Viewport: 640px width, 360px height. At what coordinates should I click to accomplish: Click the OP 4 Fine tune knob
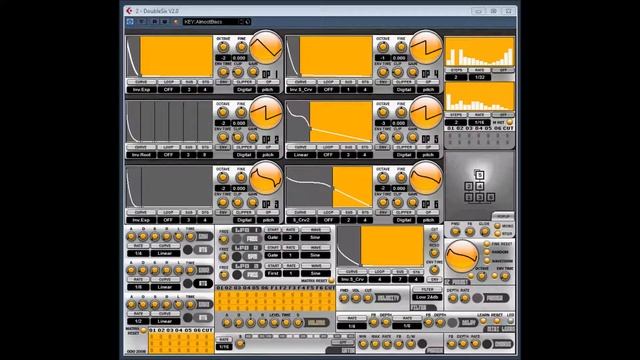pos(401,47)
